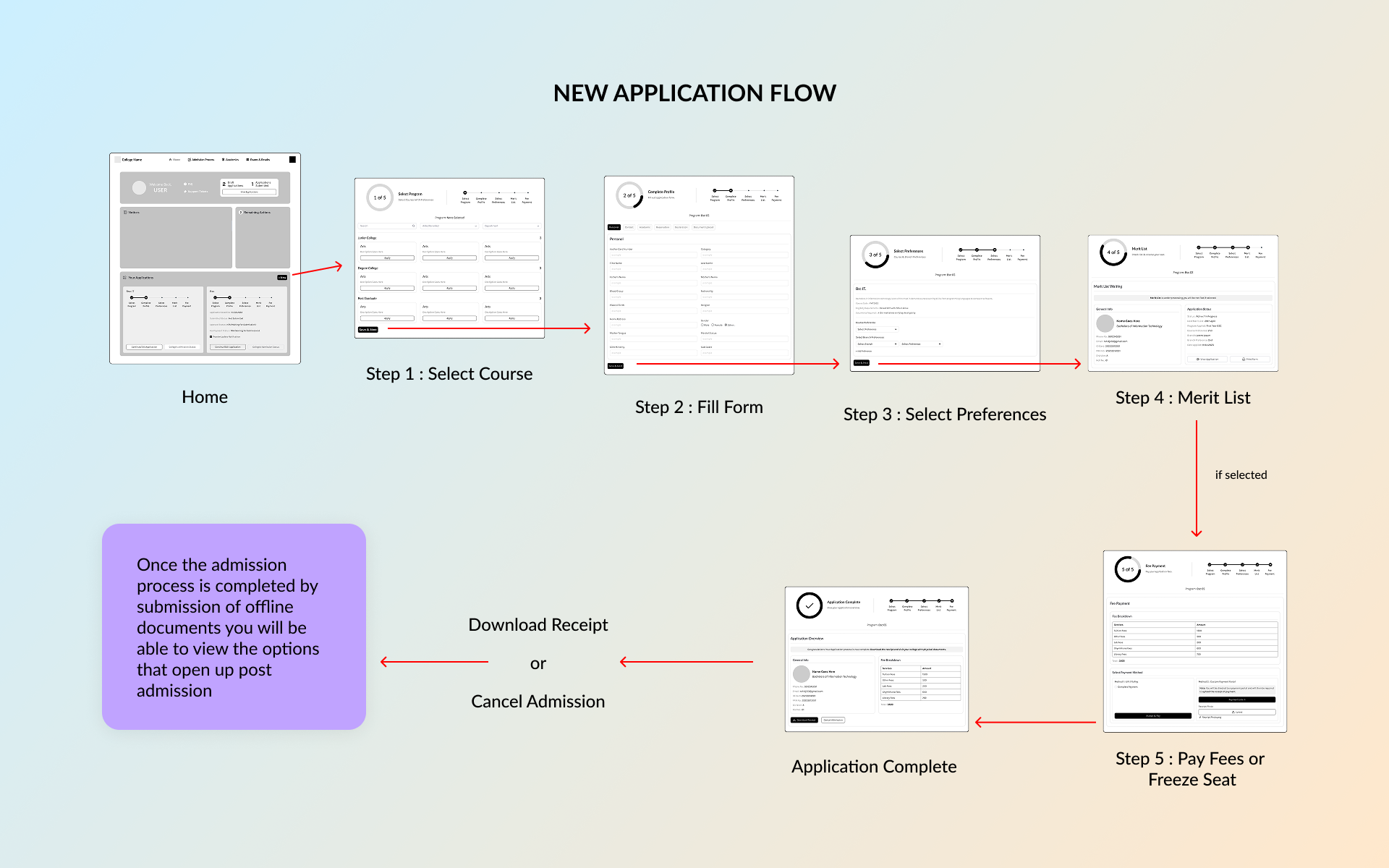Select the Male gender radio button
Image resolution: width=1389 pixels, height=868 pixels.
point(702,325)
